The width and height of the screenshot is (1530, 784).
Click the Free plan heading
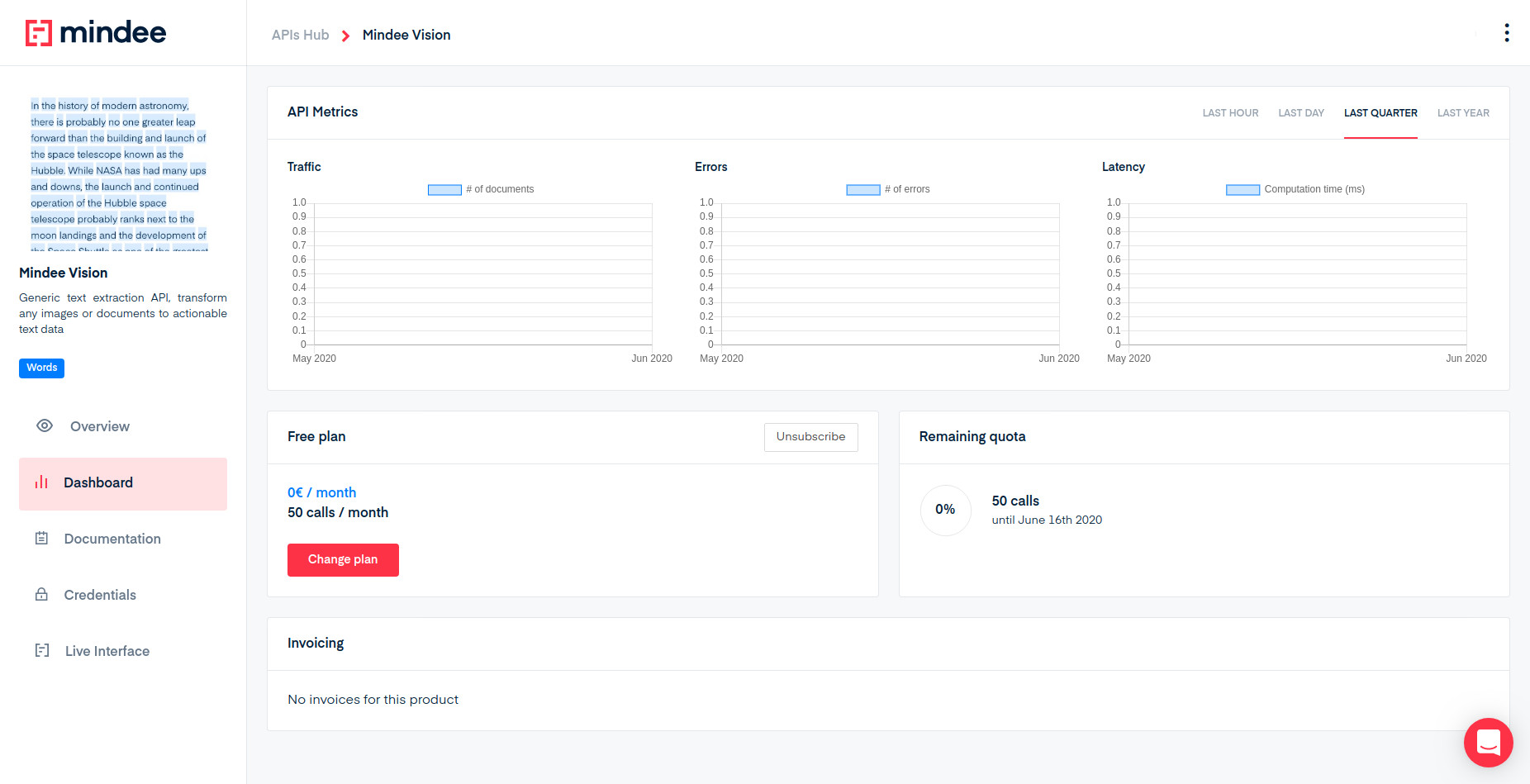316,436
